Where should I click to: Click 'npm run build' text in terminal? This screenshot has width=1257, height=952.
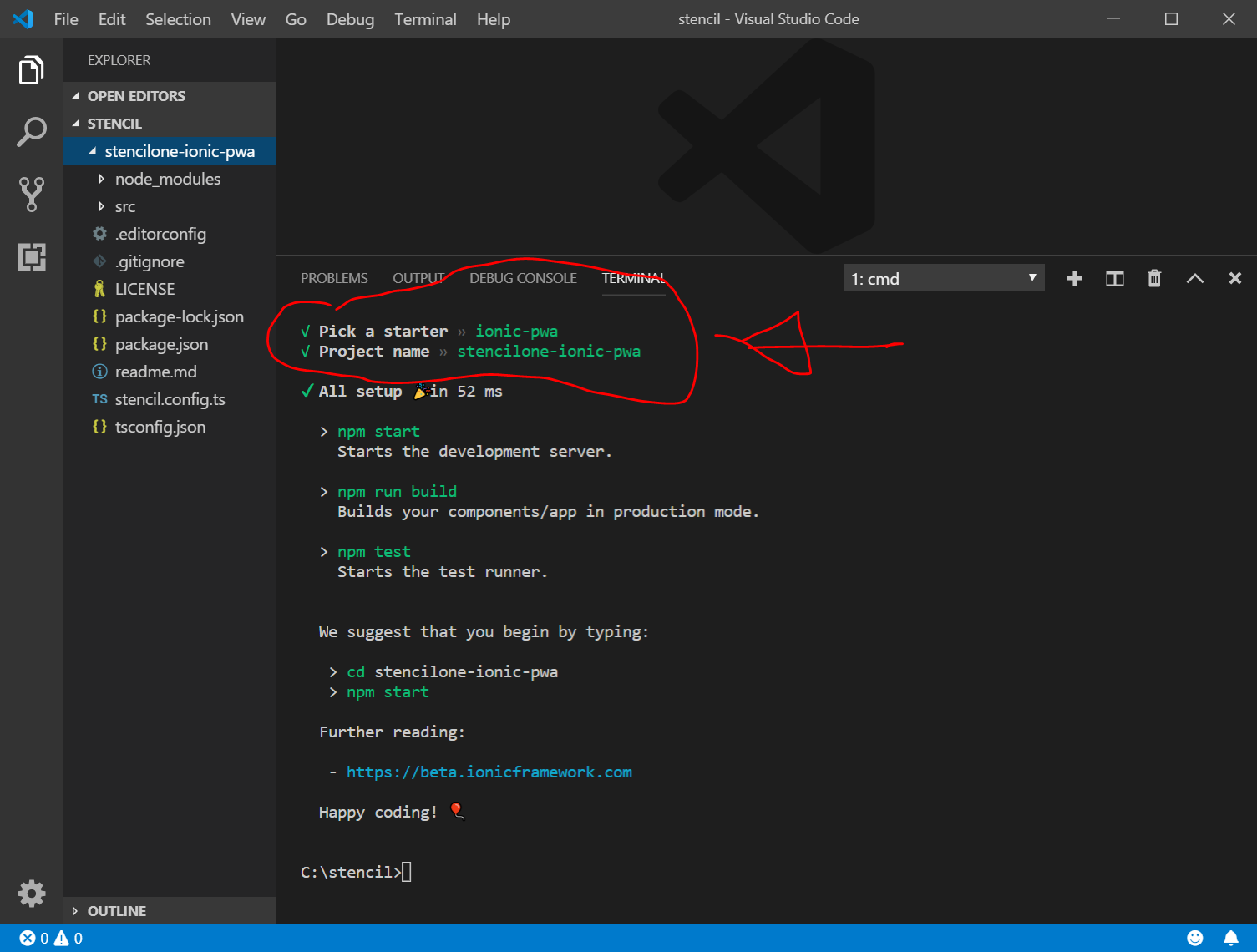tap(397, 492)
